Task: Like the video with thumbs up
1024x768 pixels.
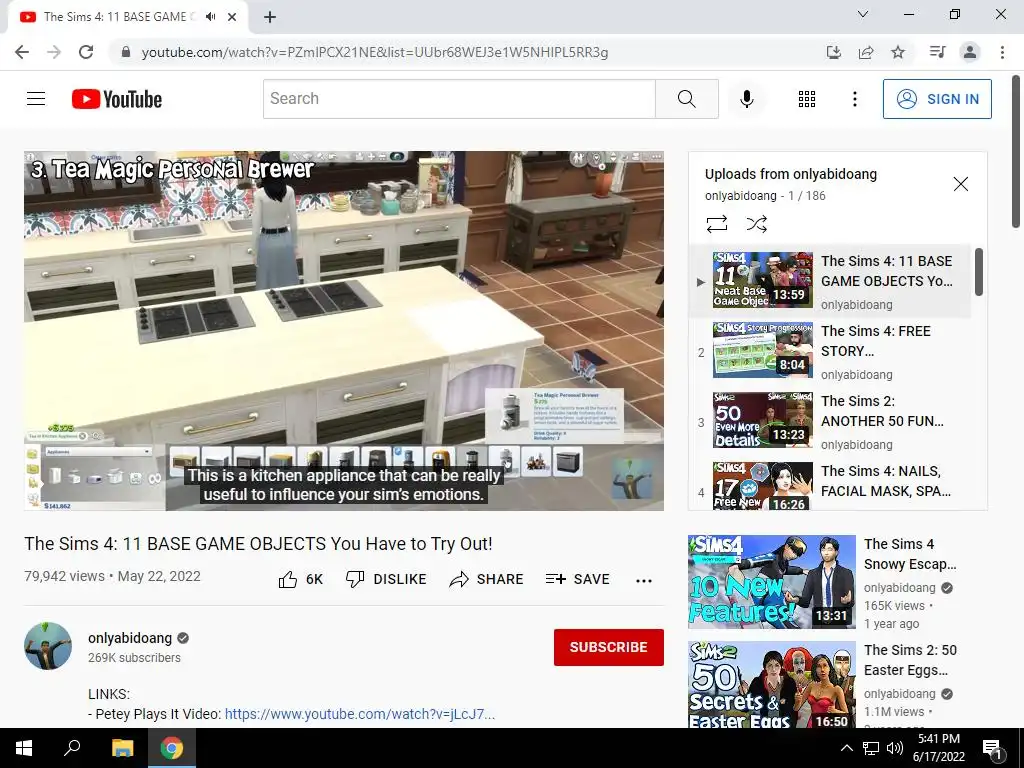Action: (x=287, y=579)
